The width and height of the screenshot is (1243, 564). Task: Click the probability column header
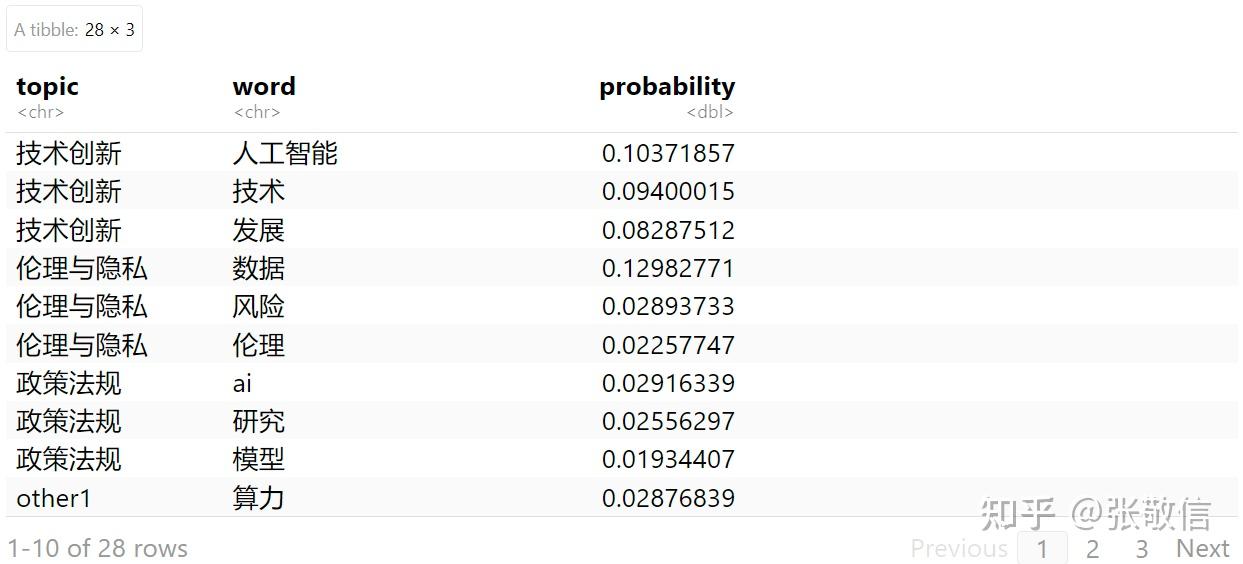tap(666, 87)
